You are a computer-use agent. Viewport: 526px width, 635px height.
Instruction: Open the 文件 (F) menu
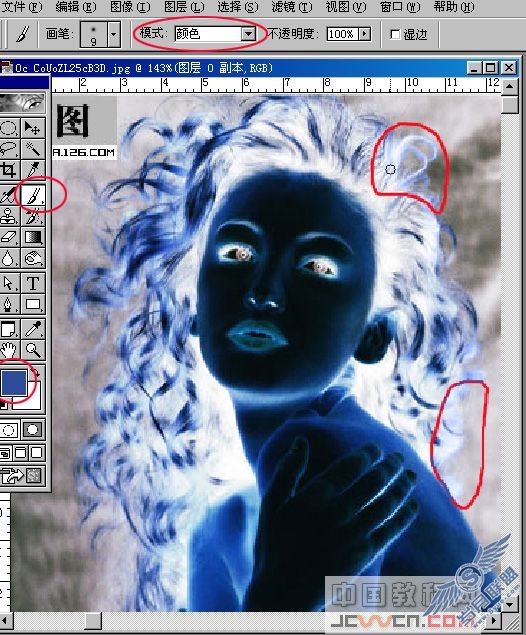21,6
